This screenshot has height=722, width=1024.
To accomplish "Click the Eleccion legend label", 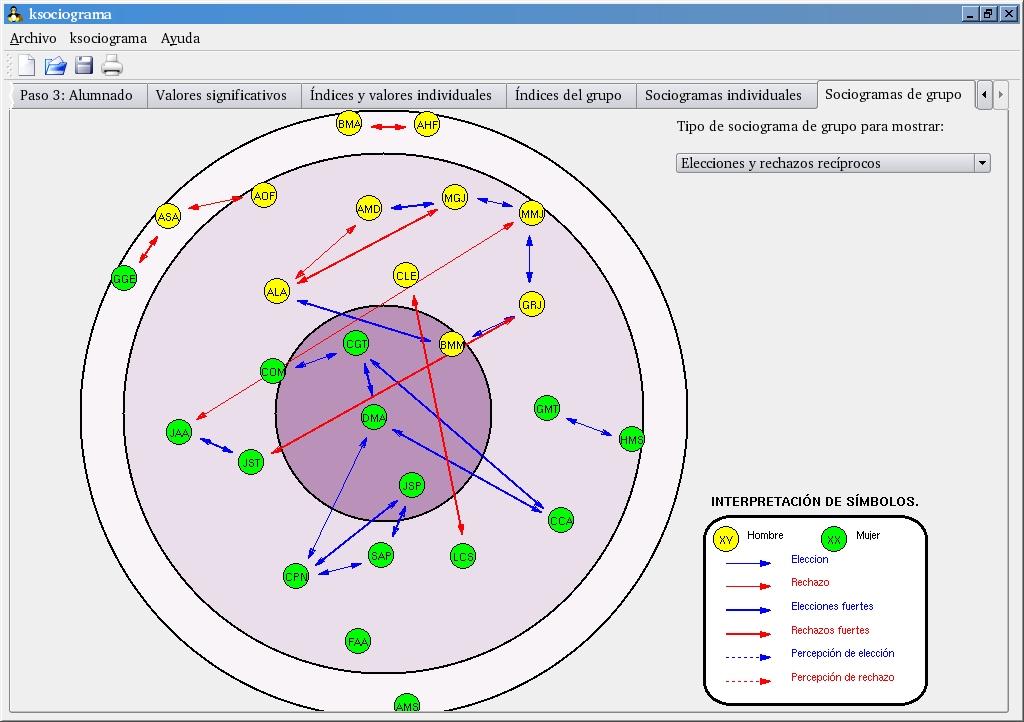I will 810,559.
